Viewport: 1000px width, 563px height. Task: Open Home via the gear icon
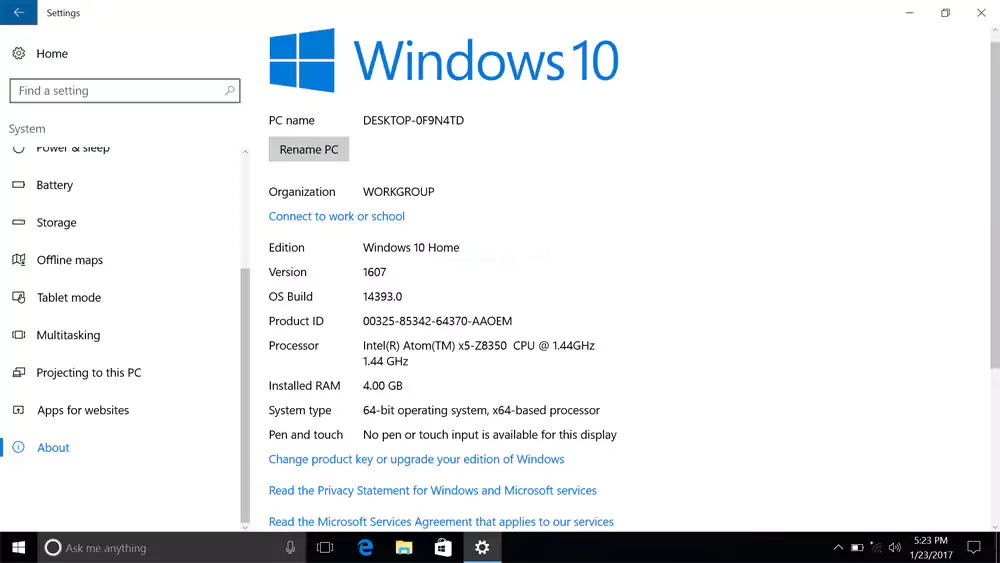[19, 54]
